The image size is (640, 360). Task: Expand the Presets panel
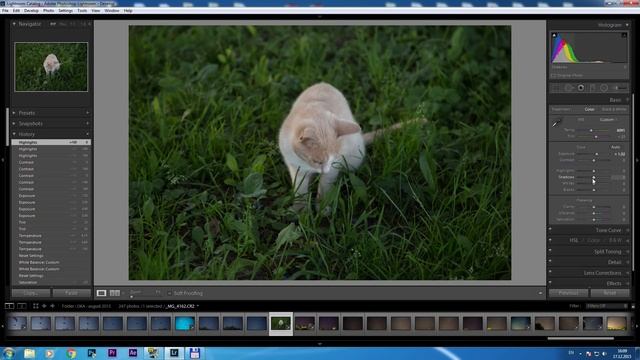point(14,113)
